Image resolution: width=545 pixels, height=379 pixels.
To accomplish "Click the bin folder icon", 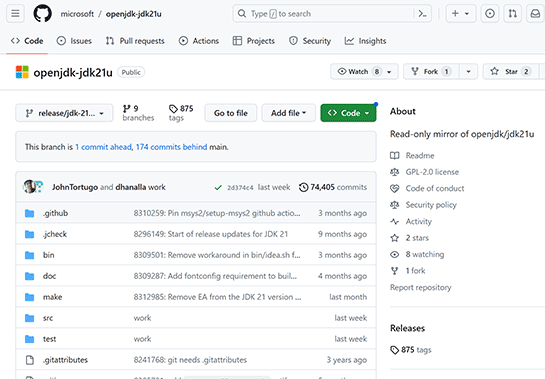I will point(30,255).
